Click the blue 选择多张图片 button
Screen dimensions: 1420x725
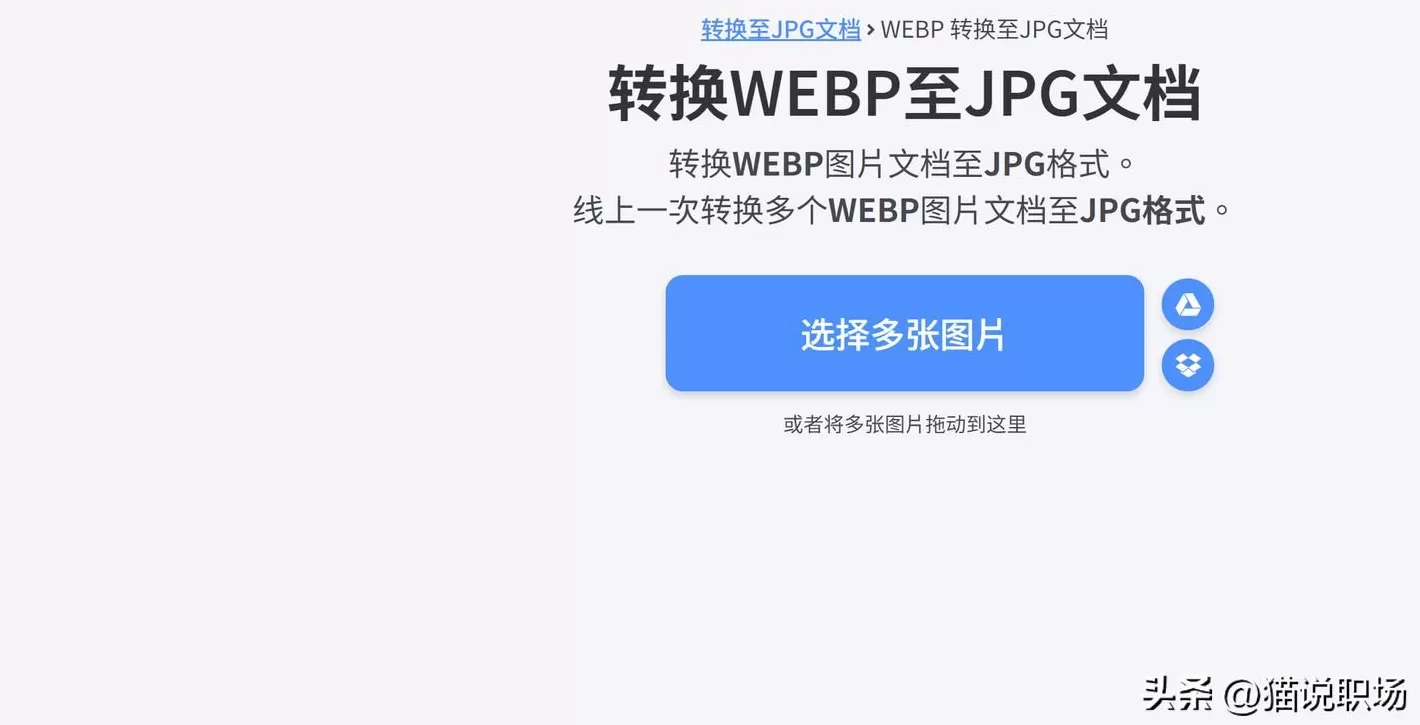(904, 333)
